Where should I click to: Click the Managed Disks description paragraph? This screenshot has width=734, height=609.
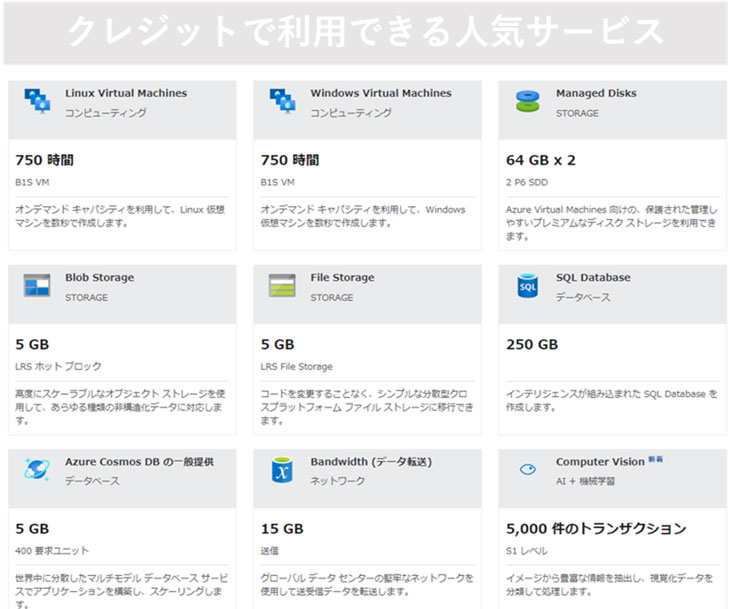pyautogui.click(x=611, y=223)
